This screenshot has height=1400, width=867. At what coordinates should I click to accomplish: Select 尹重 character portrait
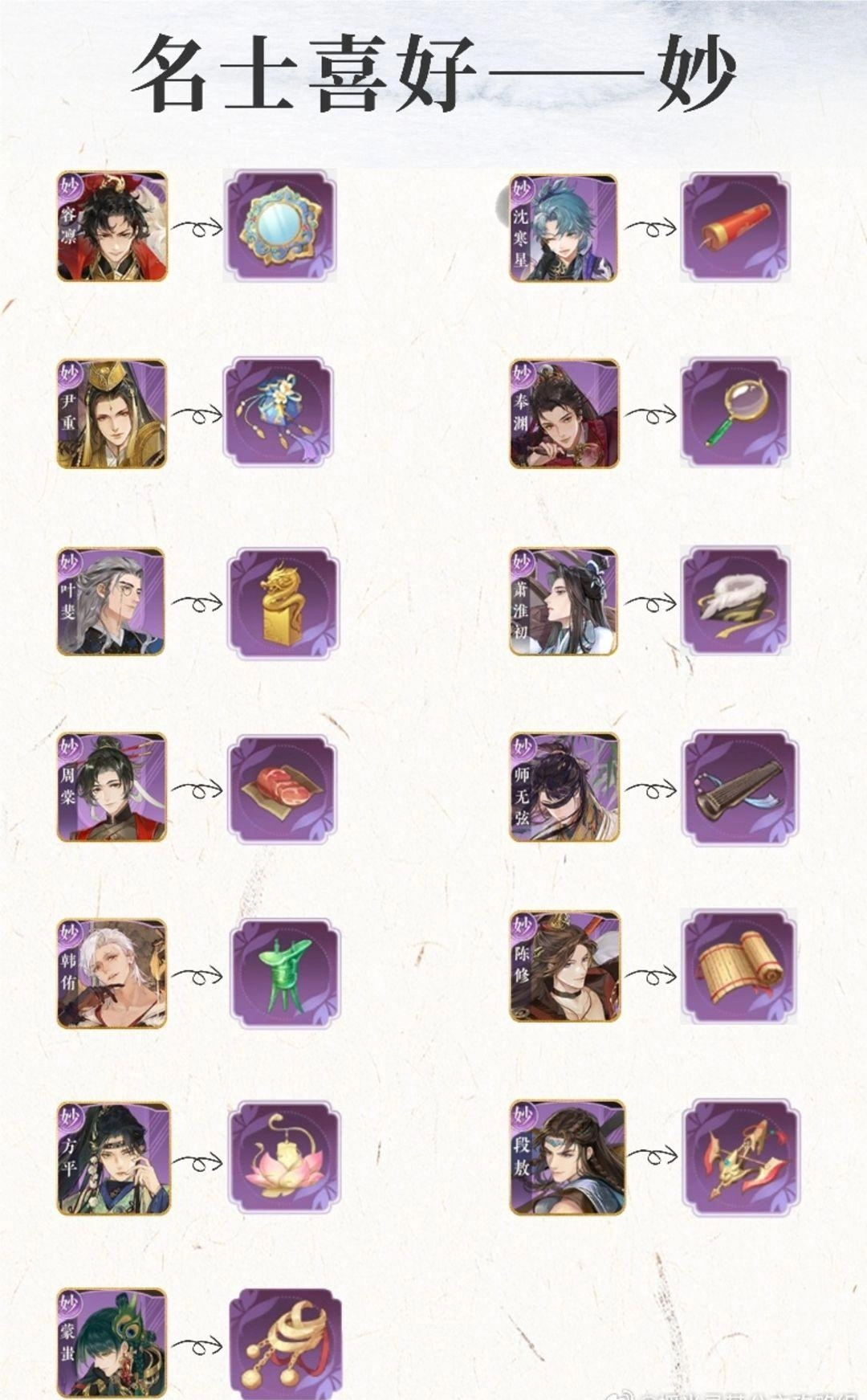click(x=112, y=414)
